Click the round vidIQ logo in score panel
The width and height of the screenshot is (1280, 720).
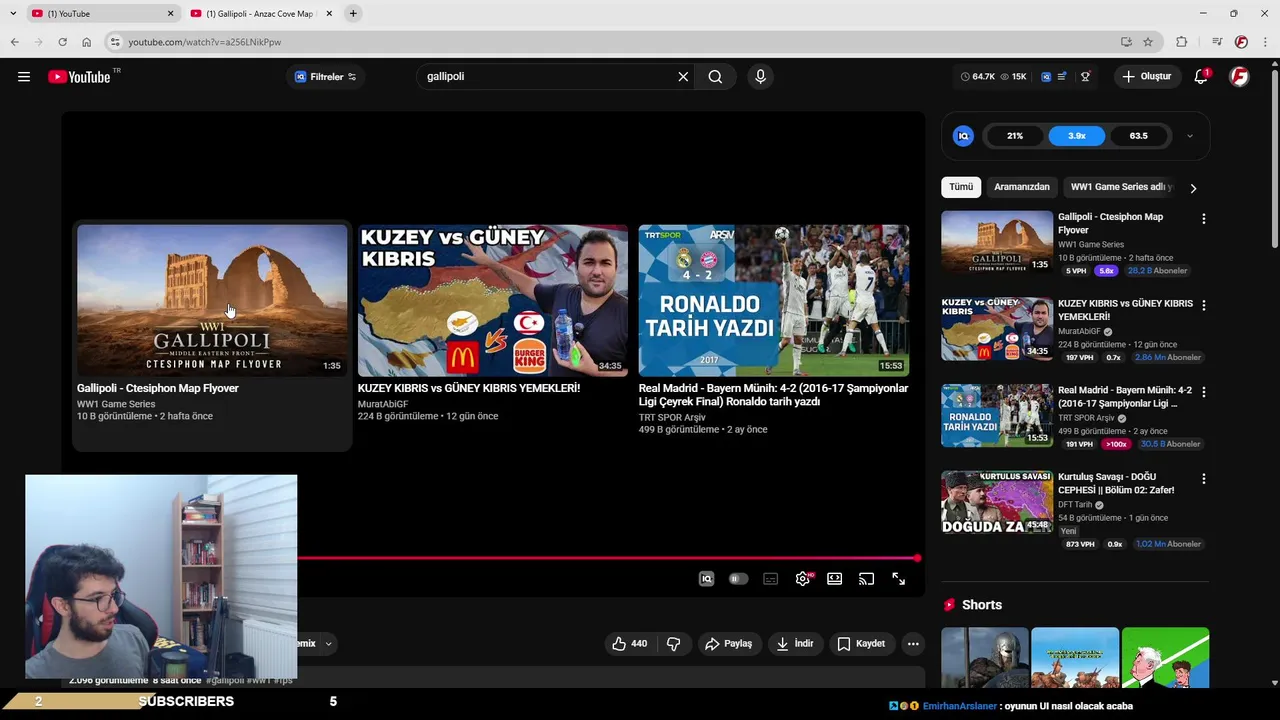point(963,136)
